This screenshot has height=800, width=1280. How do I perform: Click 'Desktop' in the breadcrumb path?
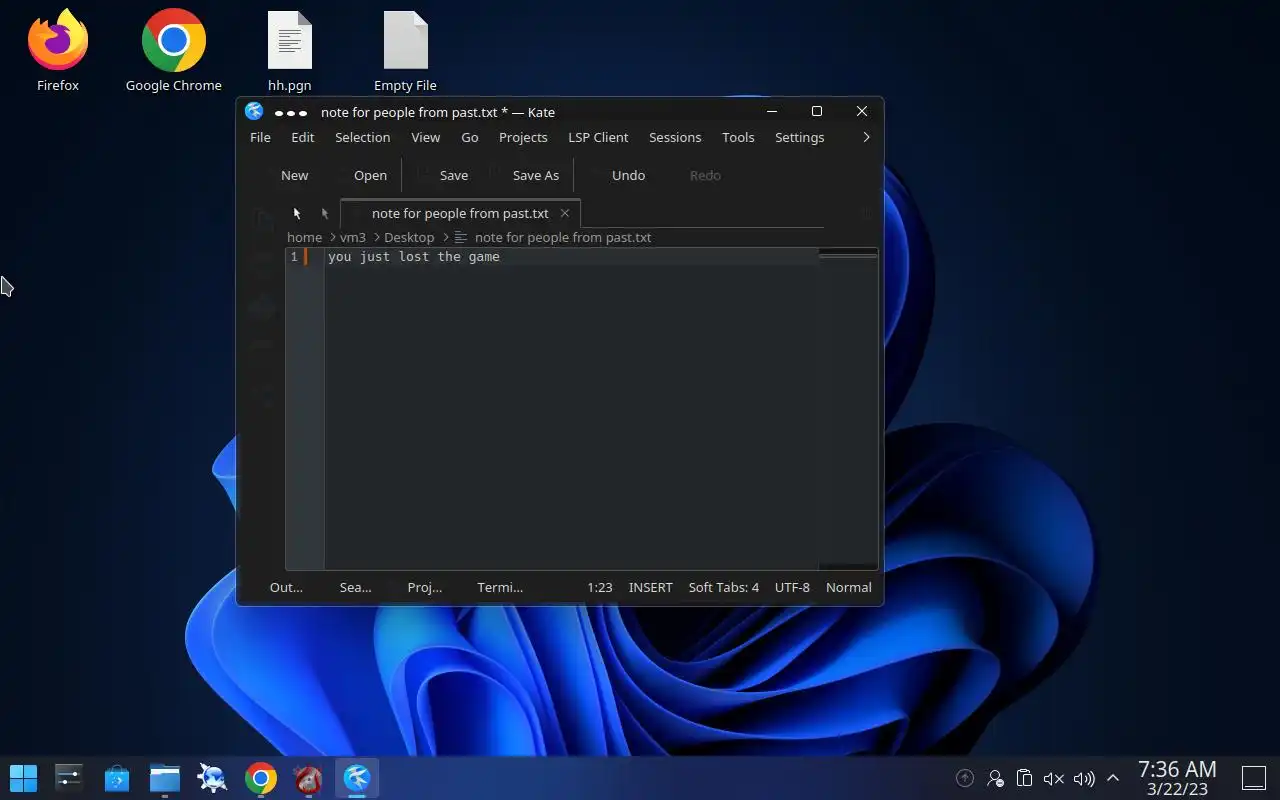[409, 237]
